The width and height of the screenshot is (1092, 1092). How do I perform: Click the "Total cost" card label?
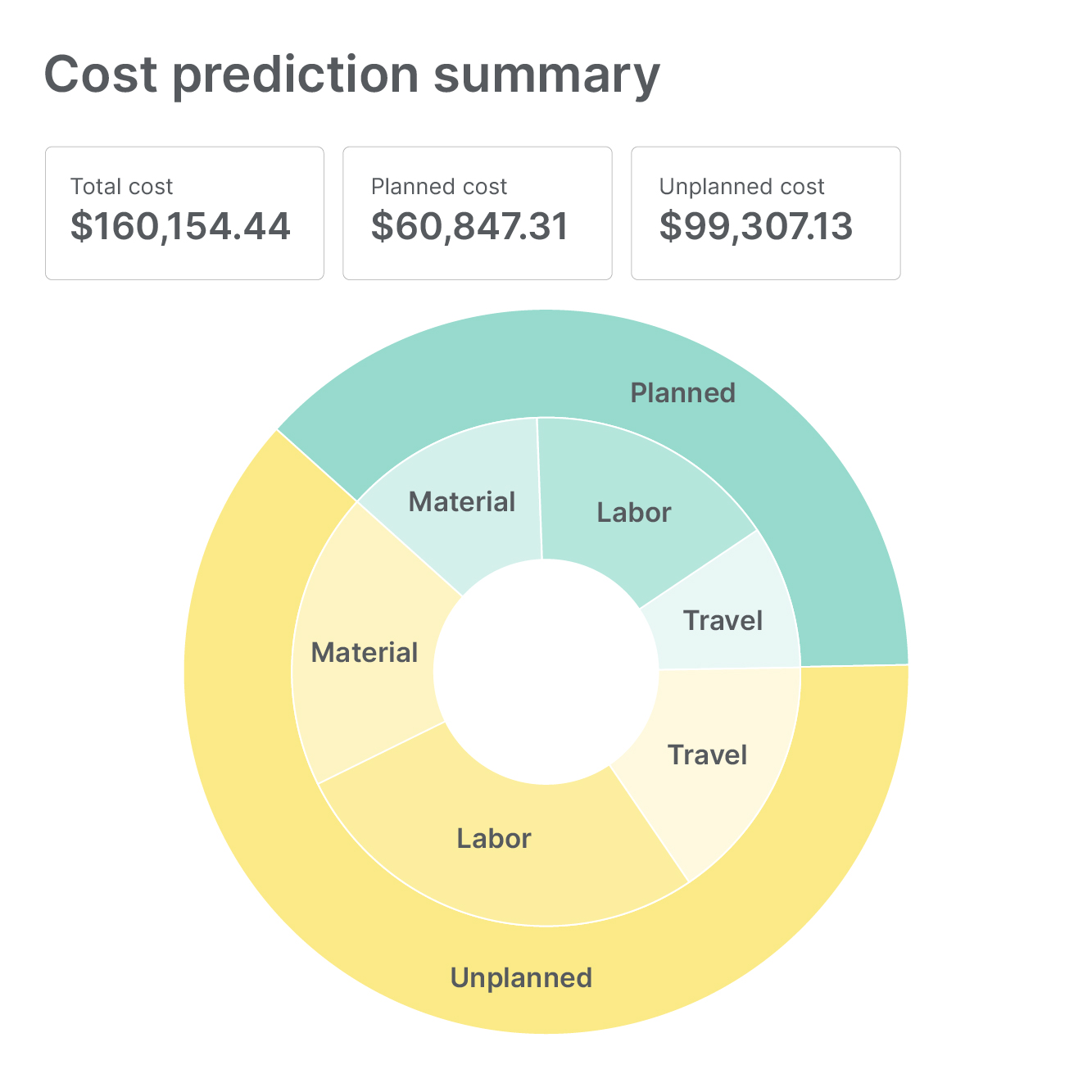(x=121, y=187)
